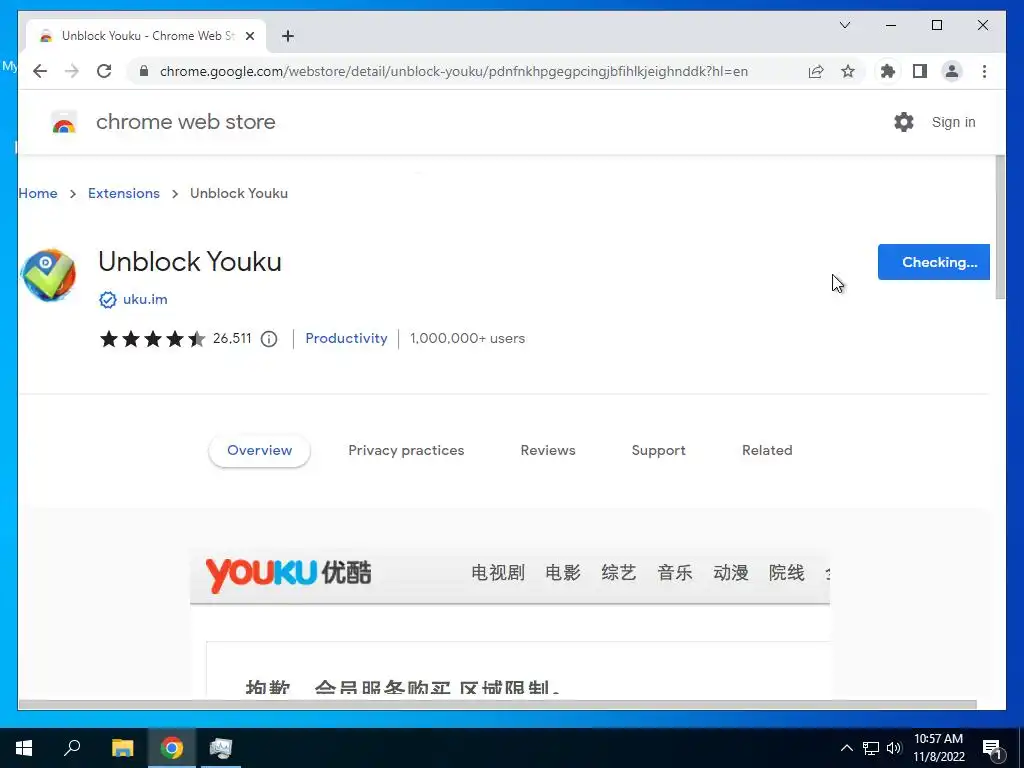Screen dimensions: 1024x768
Task: Share this page using the share icon
Action: pos(816,71)
